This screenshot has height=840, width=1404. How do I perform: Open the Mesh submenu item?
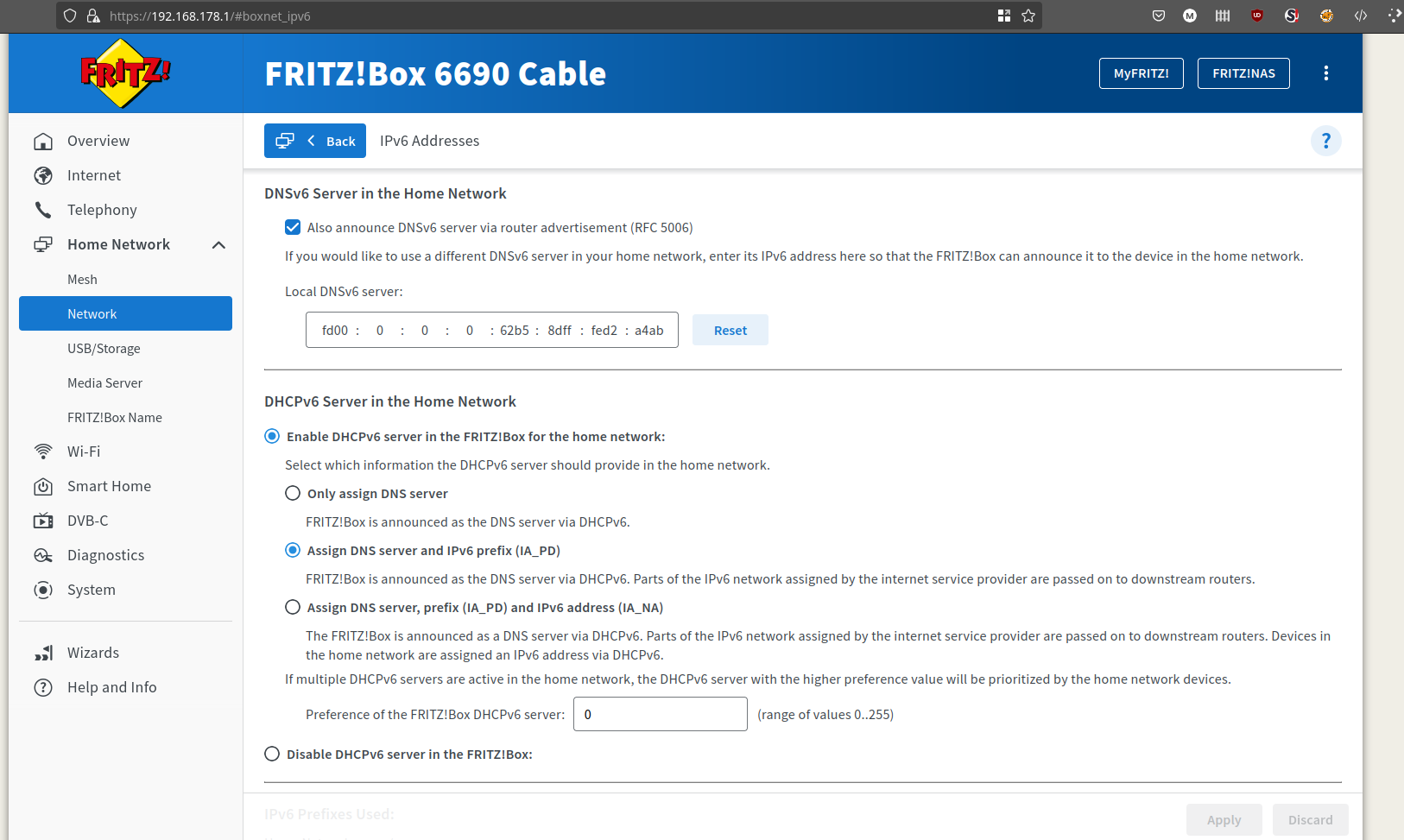(x=83, y=279)
